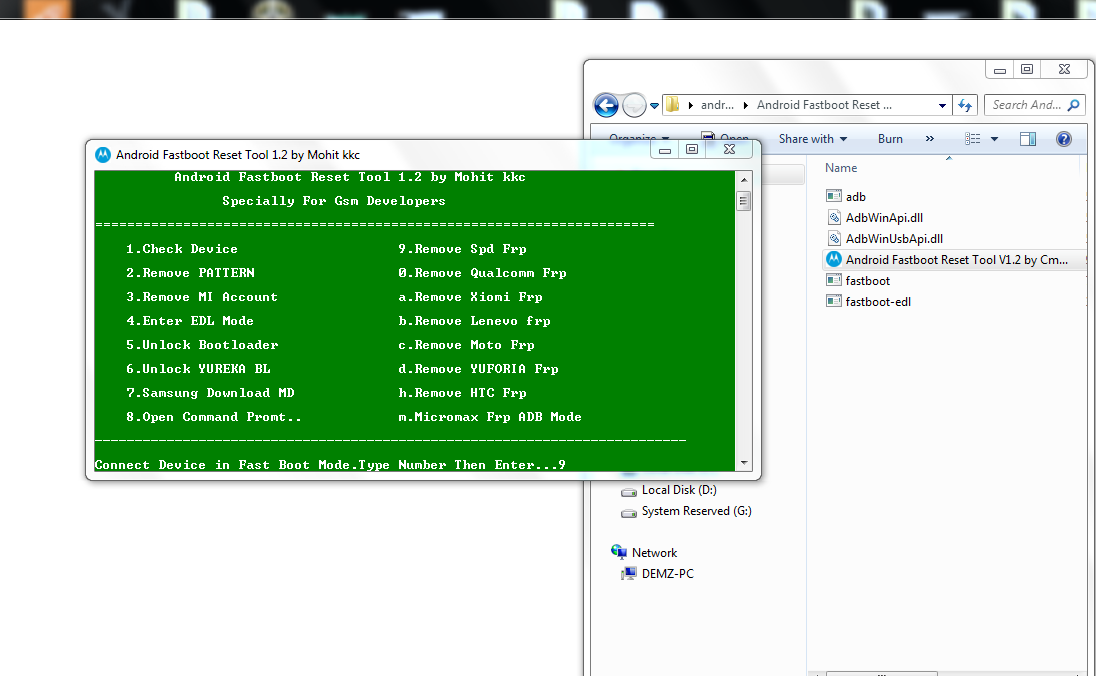Click 'a.Remove Xiomi Frp' console text
Viewport: 1096px width, 676px height.
coord(470,296)
